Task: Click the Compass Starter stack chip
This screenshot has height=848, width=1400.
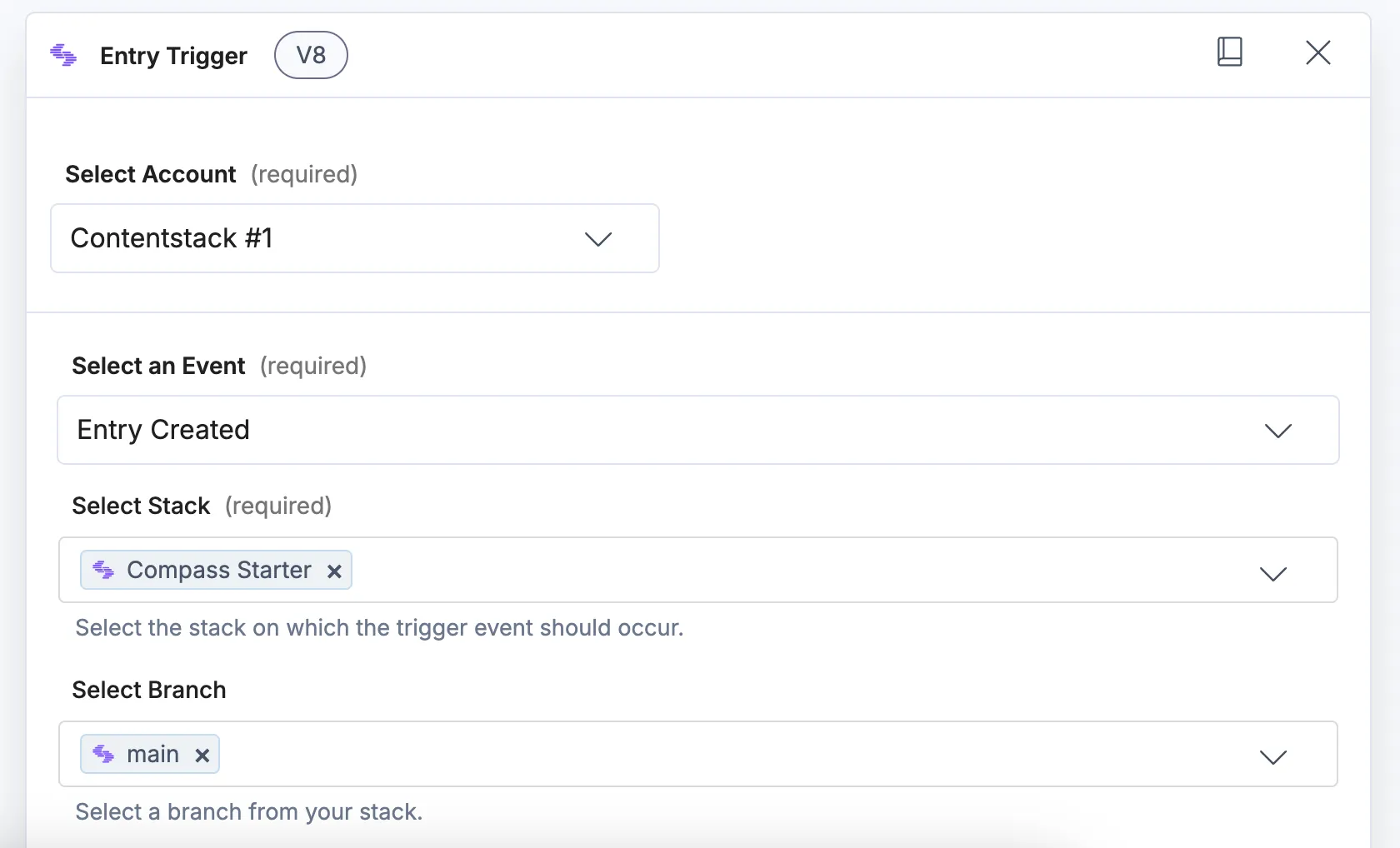Action: (x=216, y=570)
